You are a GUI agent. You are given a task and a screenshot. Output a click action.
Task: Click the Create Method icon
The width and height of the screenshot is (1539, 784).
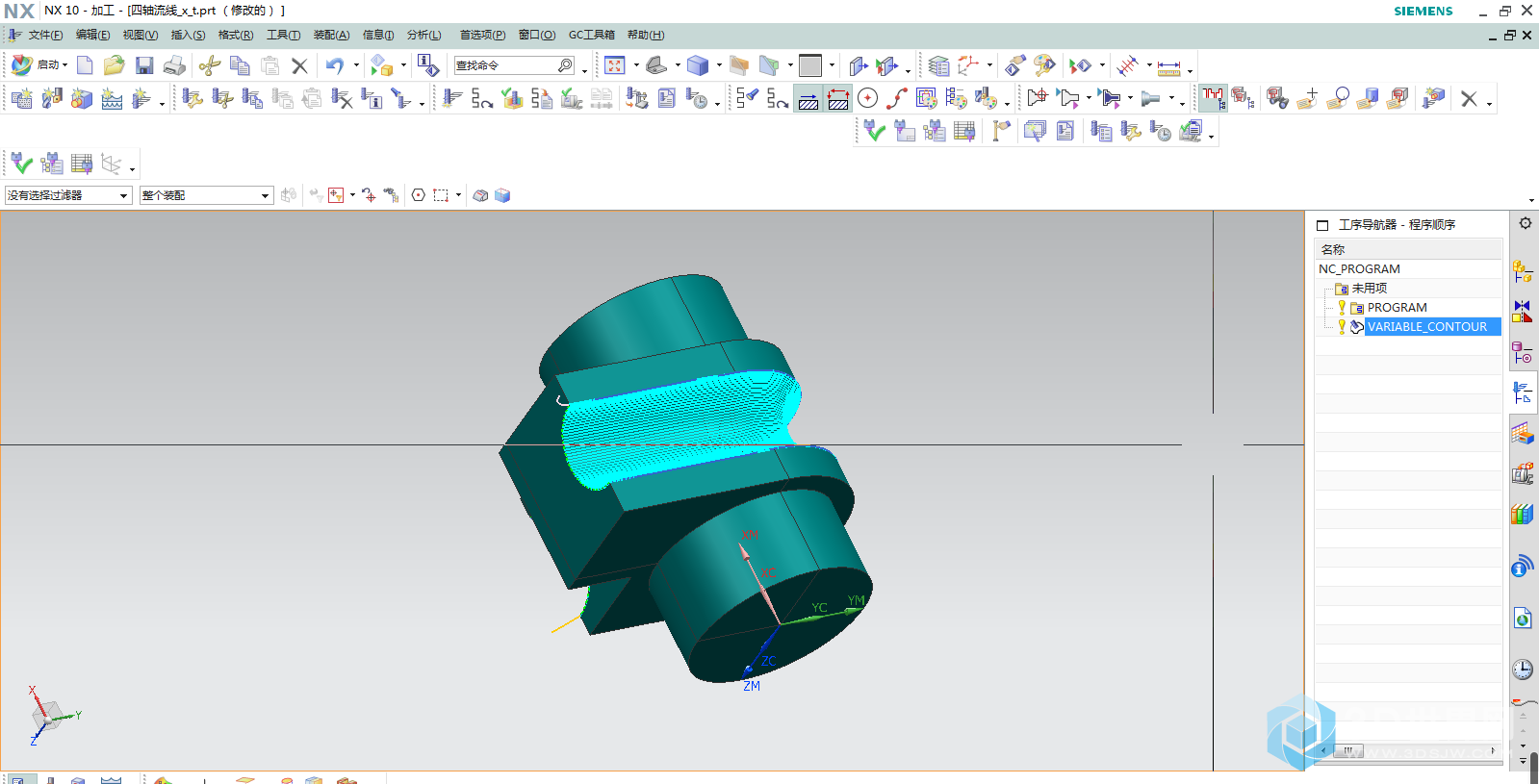pos(112,98)
